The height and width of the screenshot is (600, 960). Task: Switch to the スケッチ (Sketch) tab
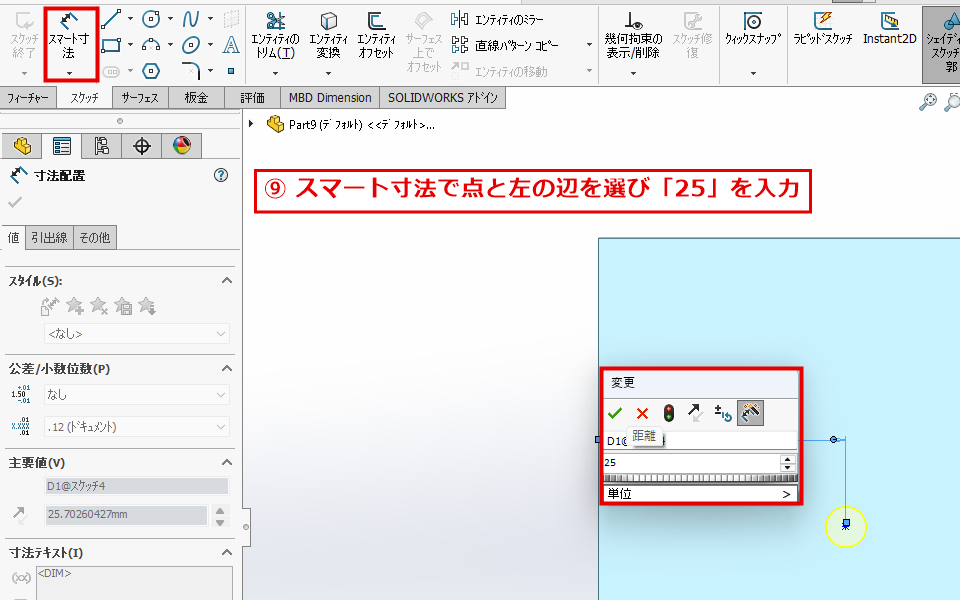84,98
